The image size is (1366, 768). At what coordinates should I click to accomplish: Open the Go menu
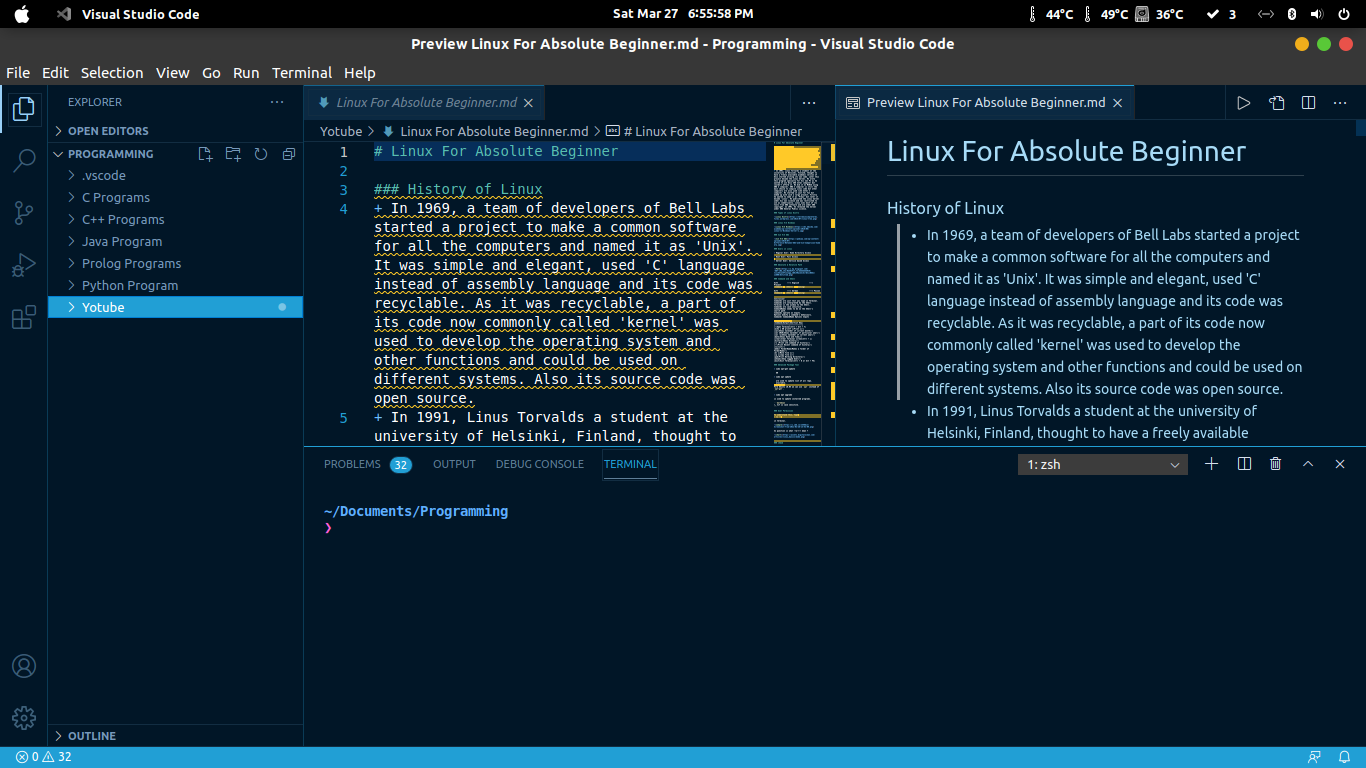[211, 73]
